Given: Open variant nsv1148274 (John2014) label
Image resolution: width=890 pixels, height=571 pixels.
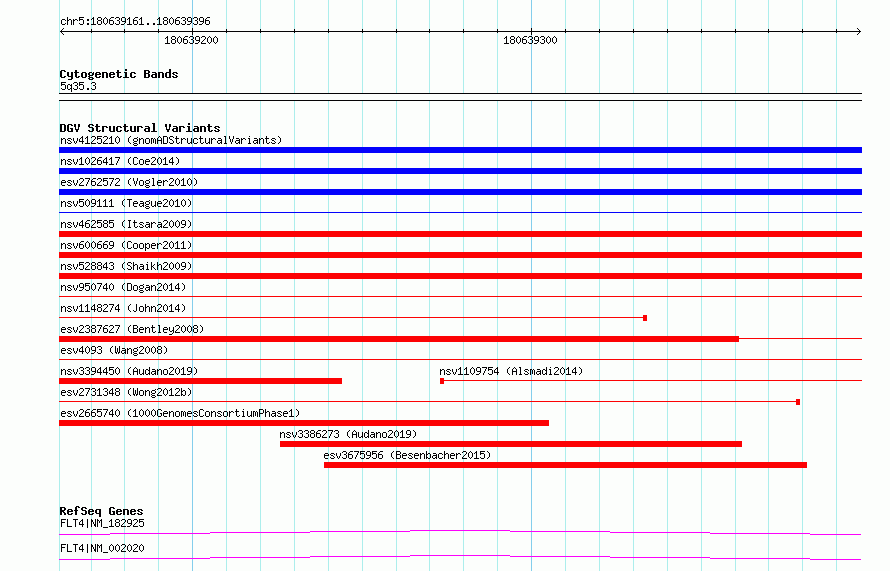Looking at the screenshot, I should tap(123, 308).
